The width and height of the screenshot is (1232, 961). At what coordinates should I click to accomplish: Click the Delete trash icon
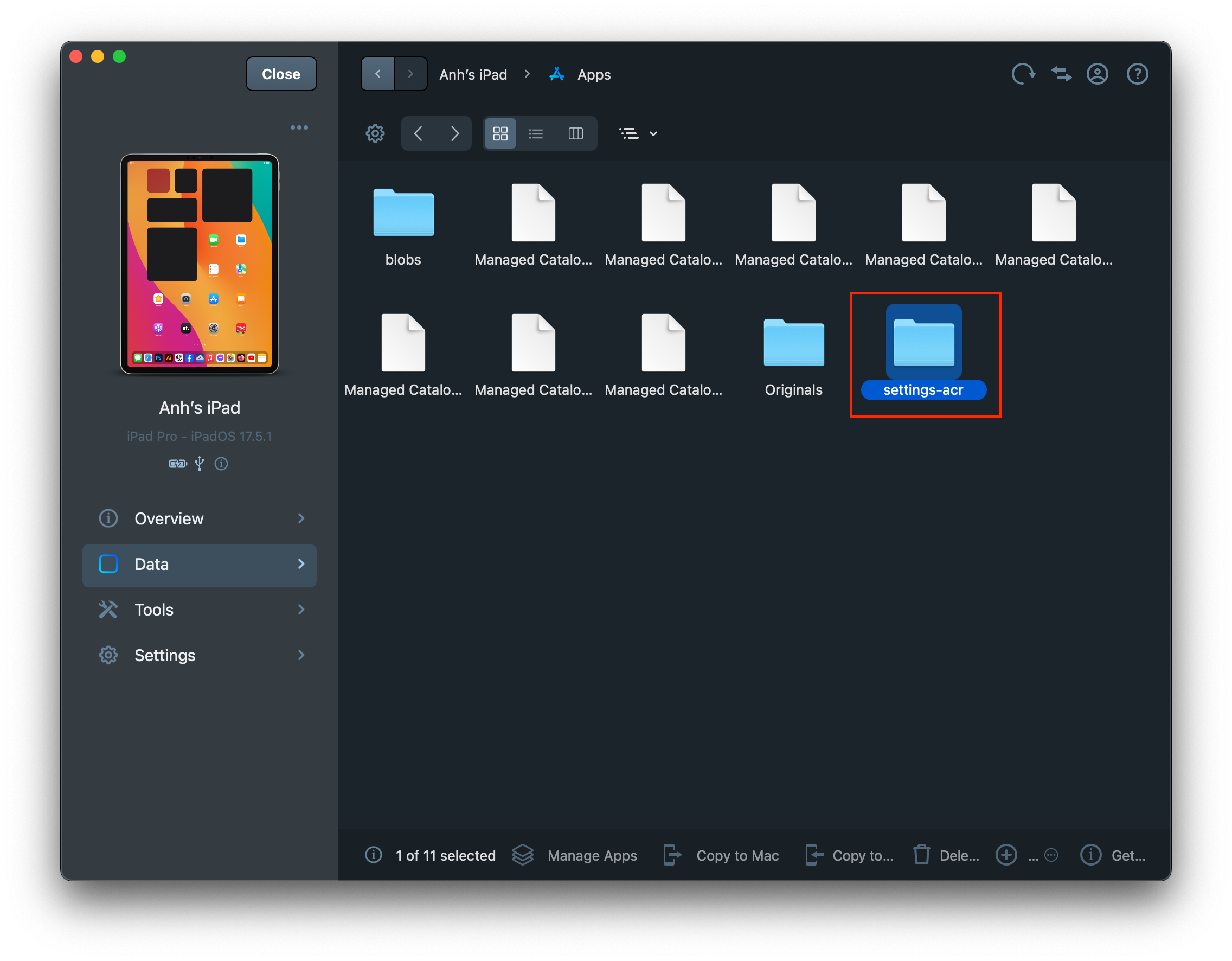pyautogui.click(x=922, y=855)
